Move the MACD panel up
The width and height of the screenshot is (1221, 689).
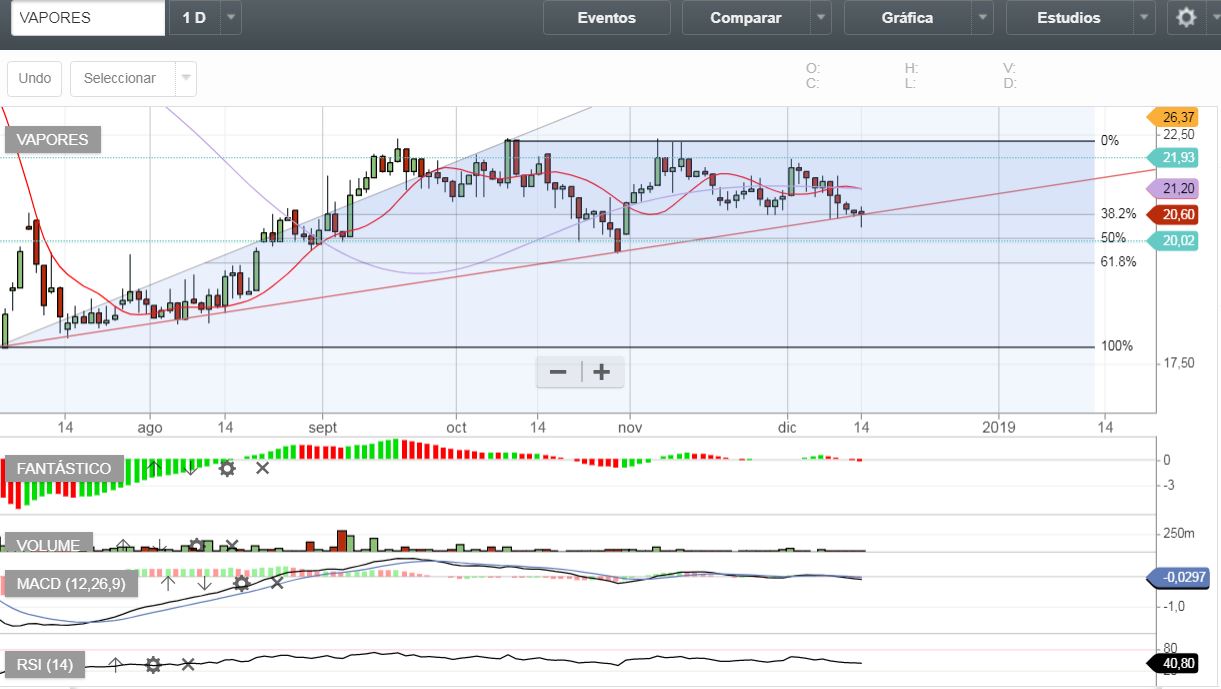point(169,583)
